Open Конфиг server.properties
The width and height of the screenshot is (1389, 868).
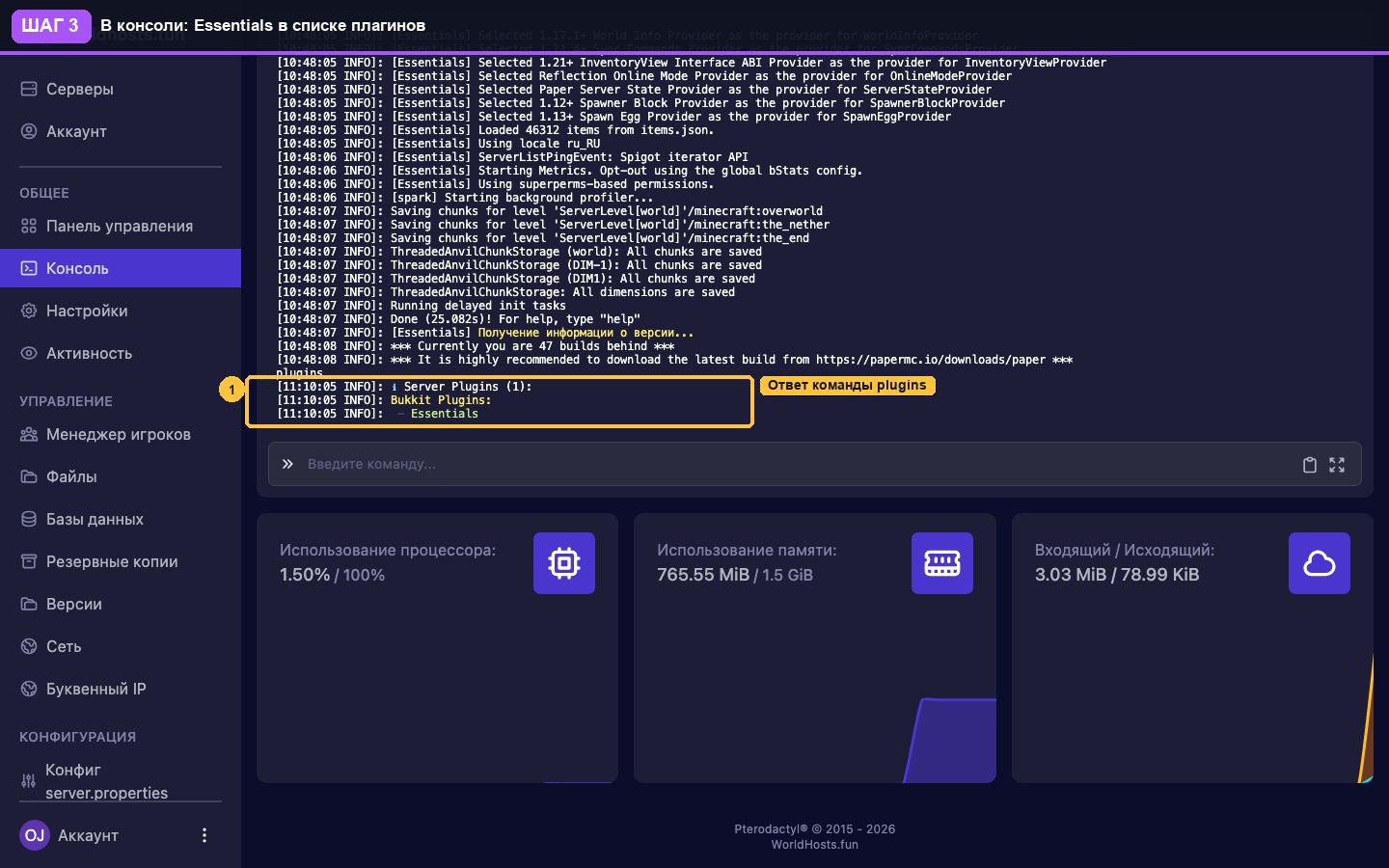coord(121,781)
